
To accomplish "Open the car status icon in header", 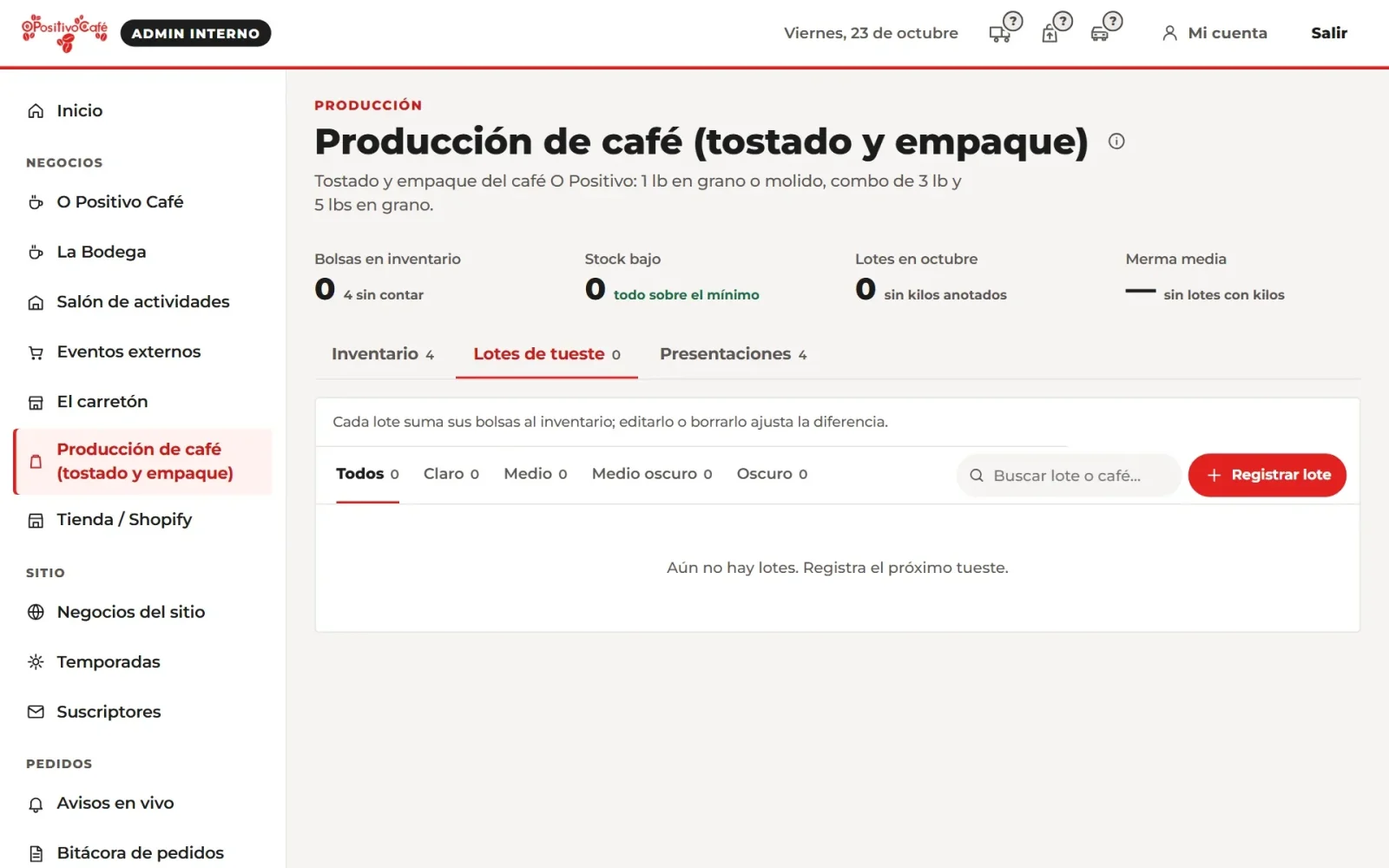I will [1106, 29].
